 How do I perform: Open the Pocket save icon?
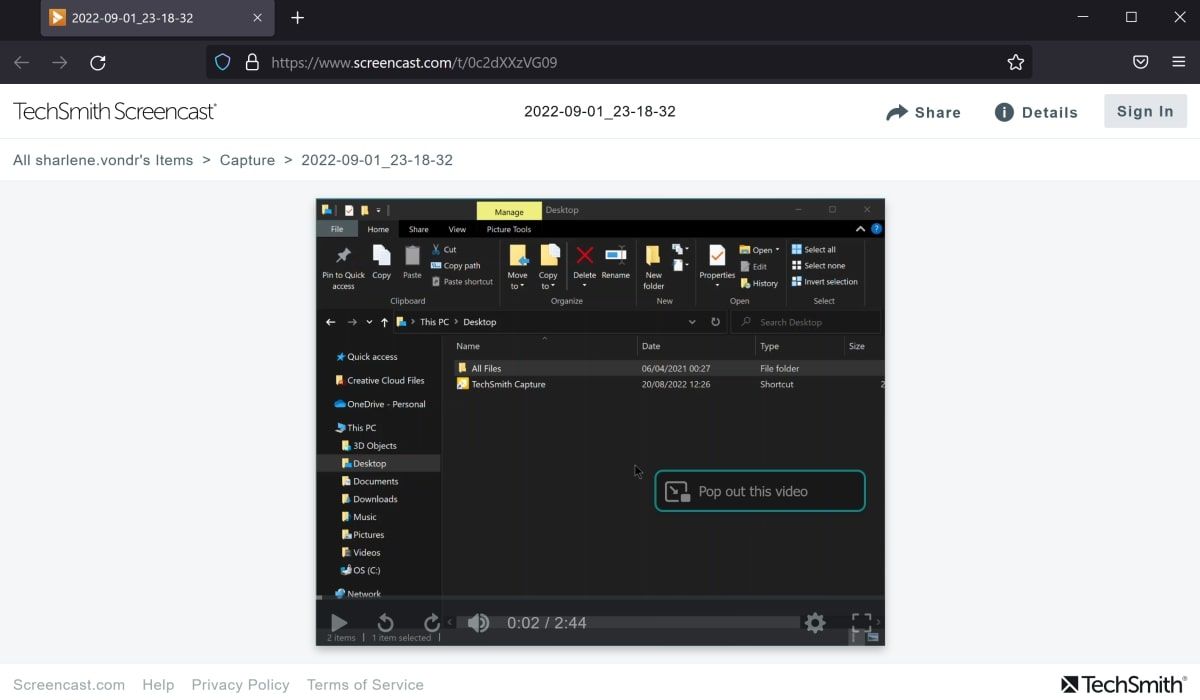(x=1140, y=62)
